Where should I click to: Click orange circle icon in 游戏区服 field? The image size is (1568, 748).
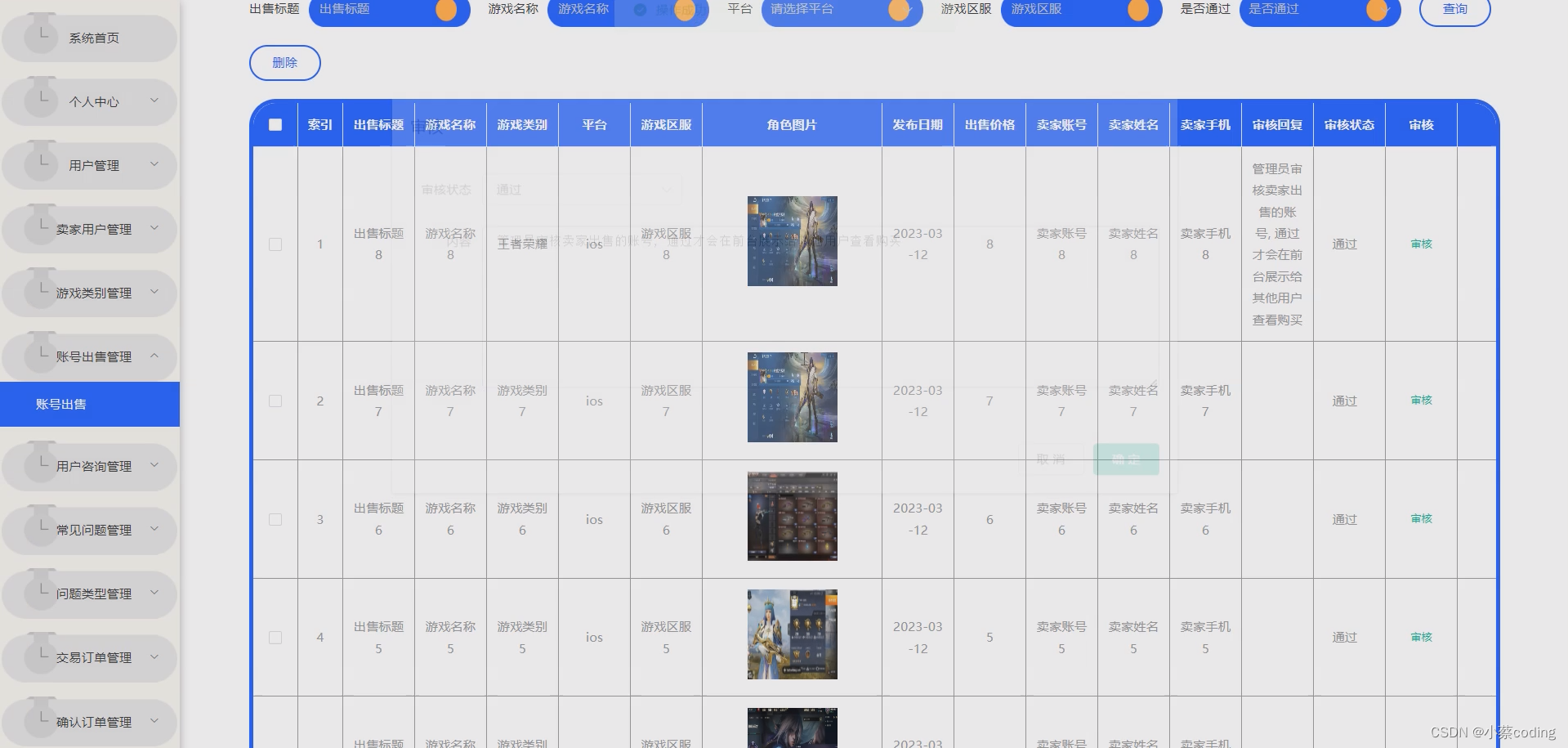point(1138,10)
